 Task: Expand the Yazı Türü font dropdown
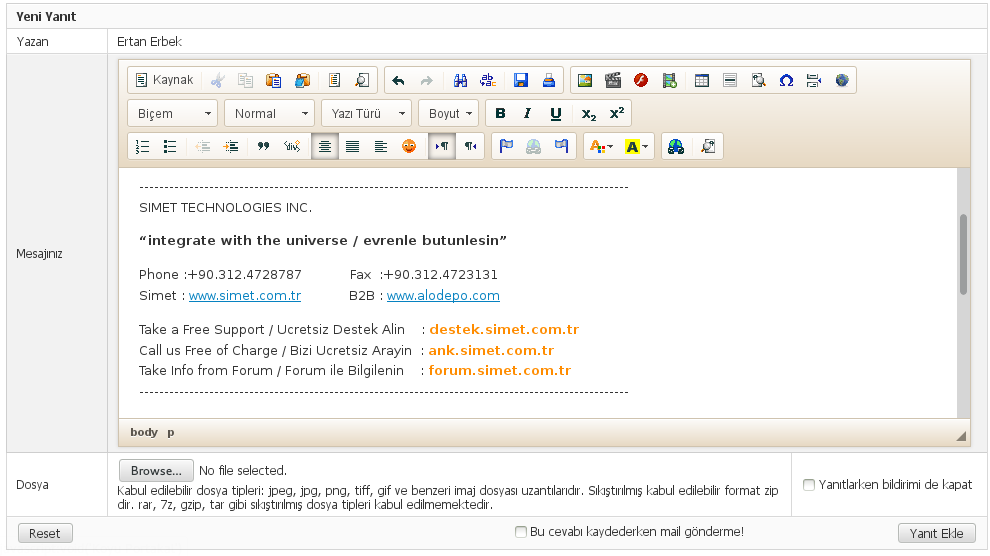point(366,113)
